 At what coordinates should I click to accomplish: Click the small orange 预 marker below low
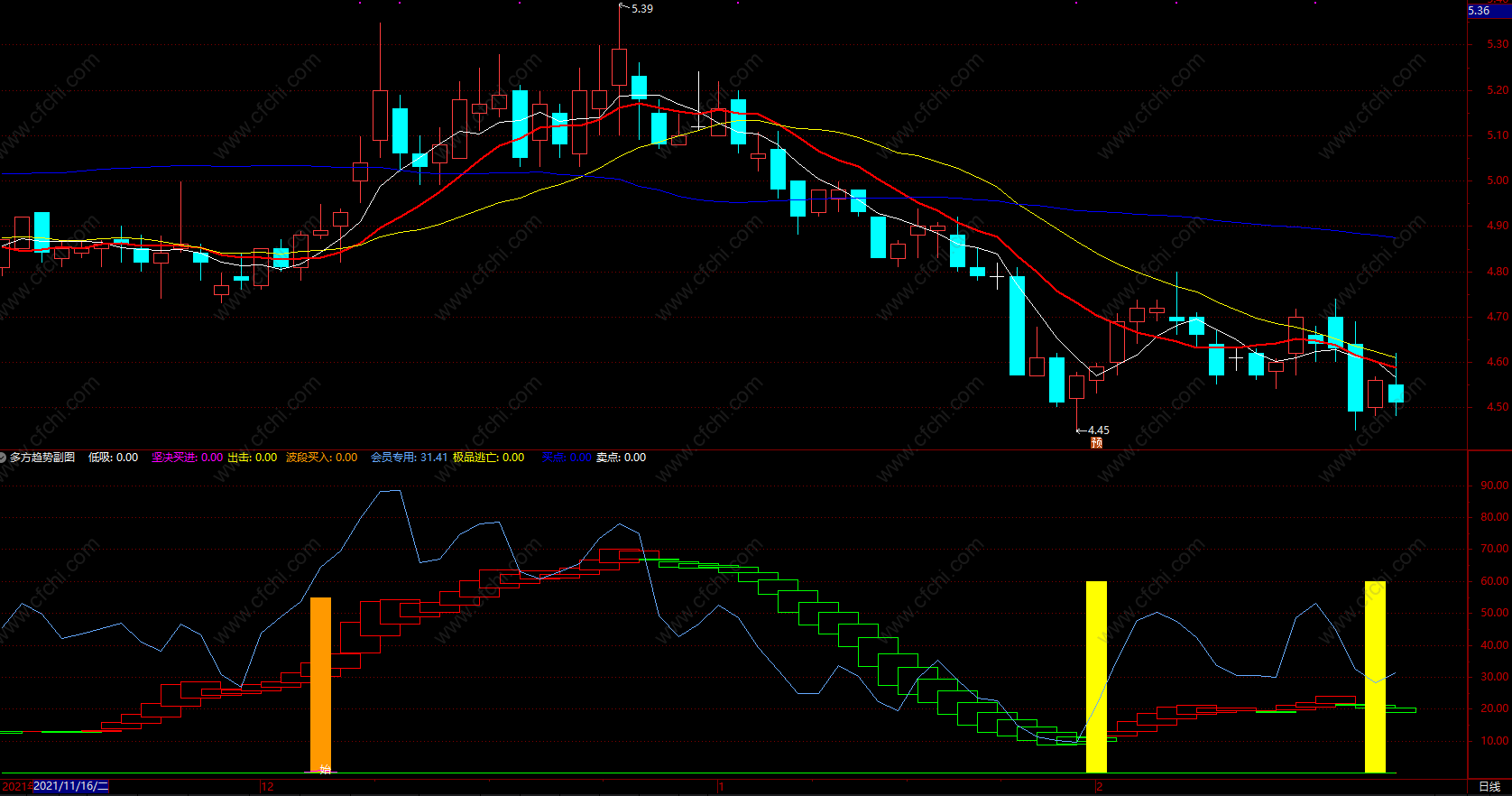(x=1096, y=442)
